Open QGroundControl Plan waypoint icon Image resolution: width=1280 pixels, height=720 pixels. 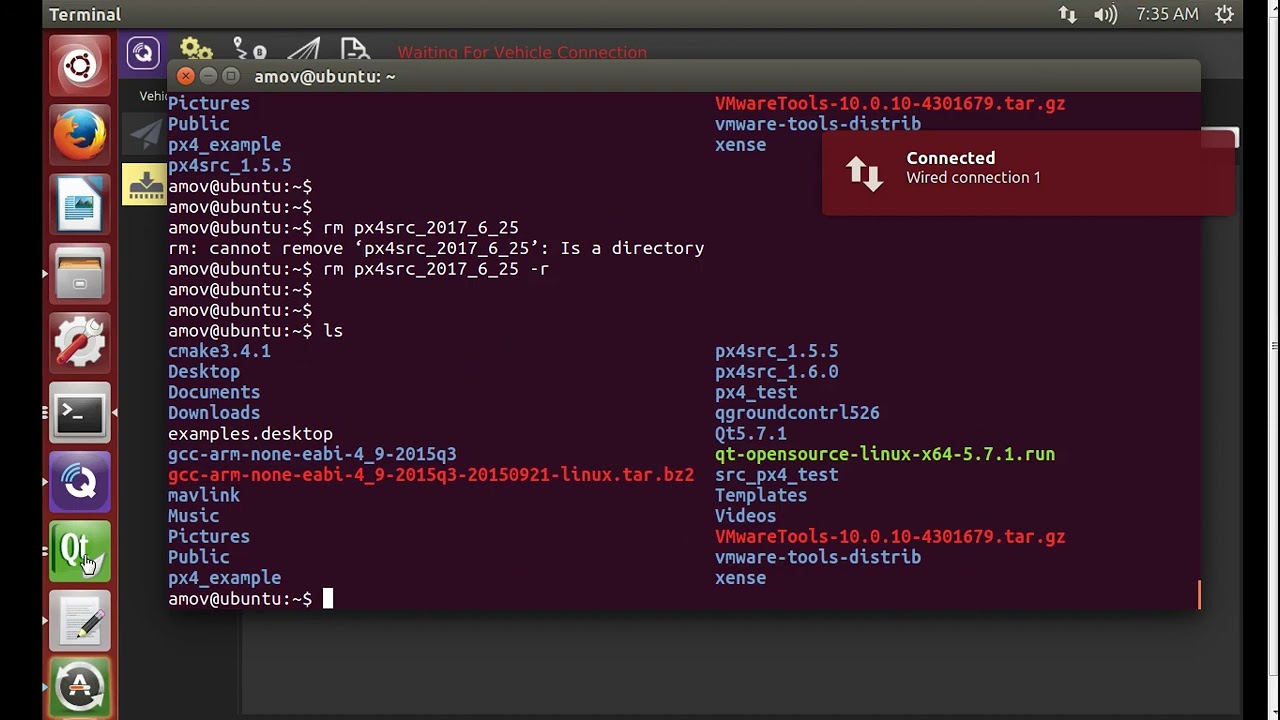tap(249, 50)
